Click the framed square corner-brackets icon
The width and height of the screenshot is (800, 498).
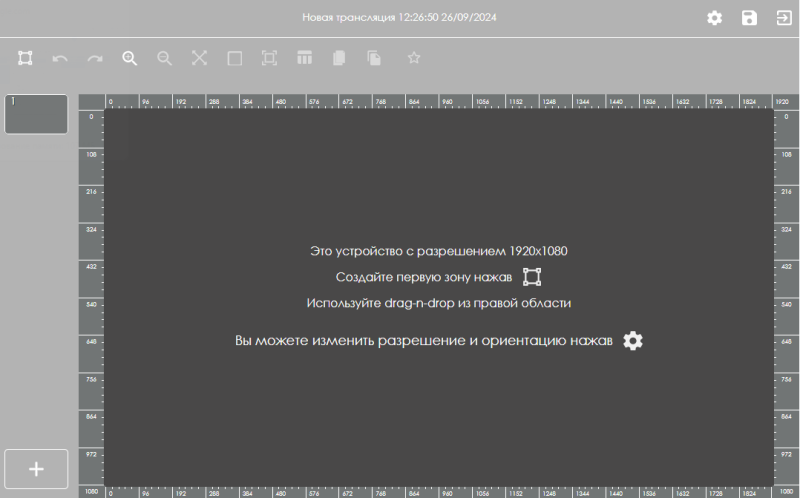tap(269, 58)
